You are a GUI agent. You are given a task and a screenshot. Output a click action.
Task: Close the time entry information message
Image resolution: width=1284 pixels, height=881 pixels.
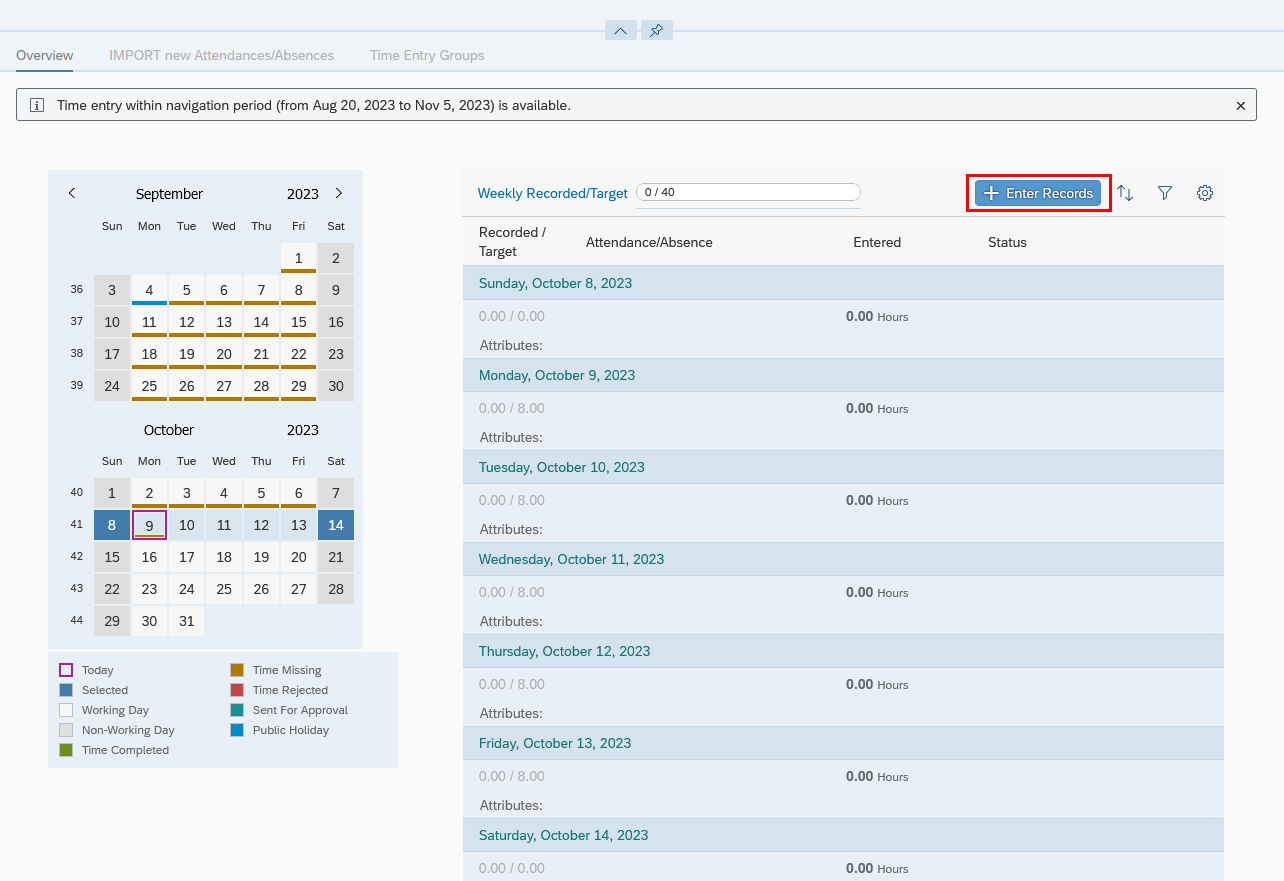point(1240,105)
